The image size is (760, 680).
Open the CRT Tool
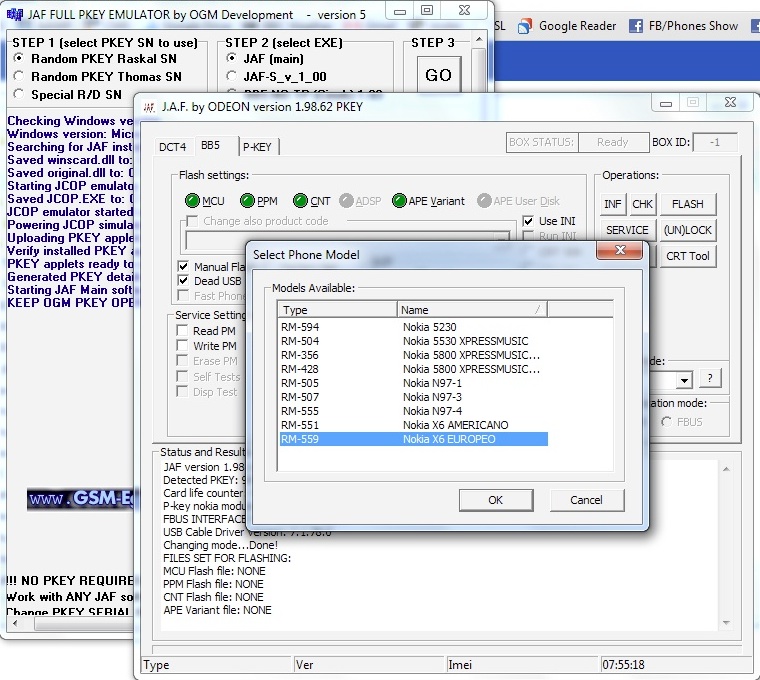(x=687, y=256)
